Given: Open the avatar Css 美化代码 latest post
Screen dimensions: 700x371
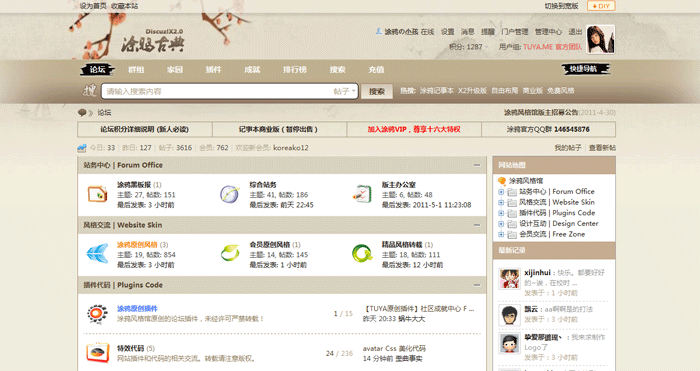Looking at the screenshot, I should tap(394, 348).
